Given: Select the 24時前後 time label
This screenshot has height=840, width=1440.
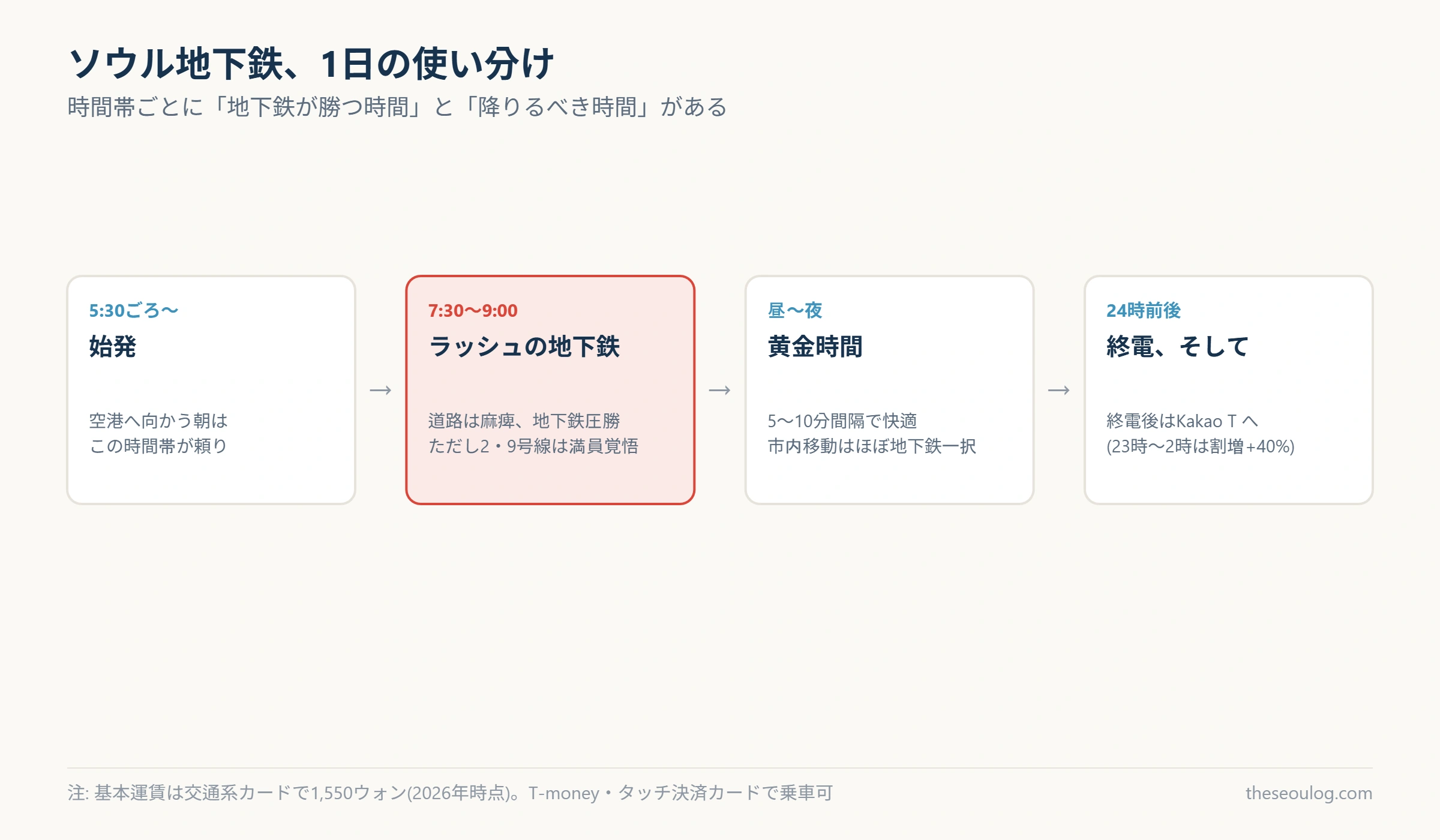Looking at the screenshot, I should 1143,310.
